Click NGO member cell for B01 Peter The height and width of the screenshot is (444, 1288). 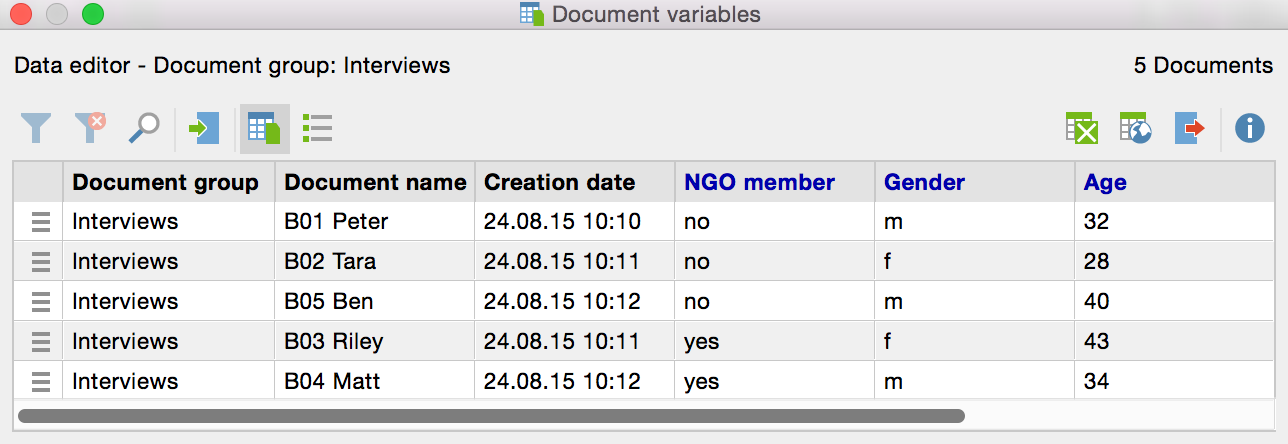775,222
